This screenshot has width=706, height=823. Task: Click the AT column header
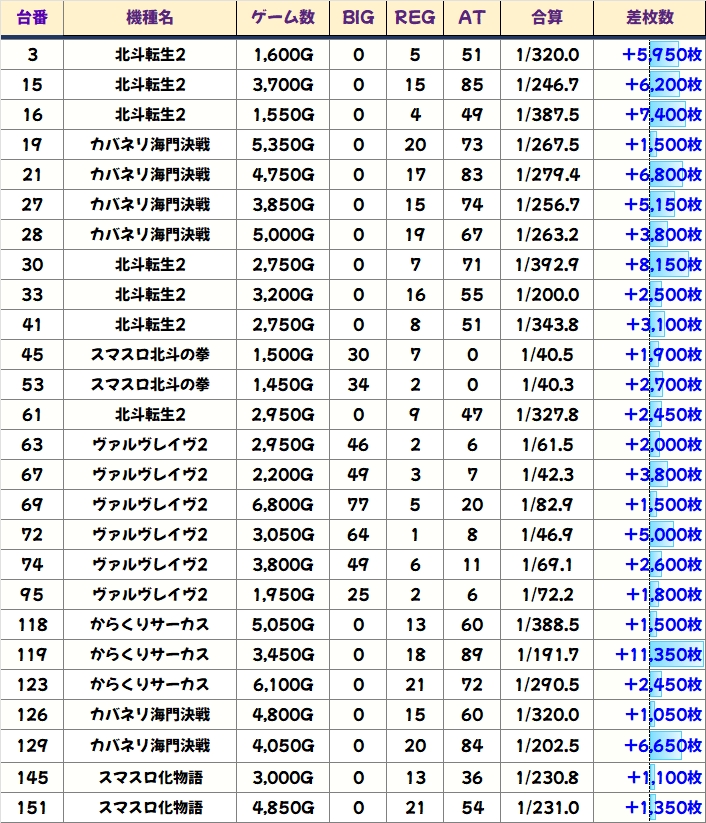point(472,18)
